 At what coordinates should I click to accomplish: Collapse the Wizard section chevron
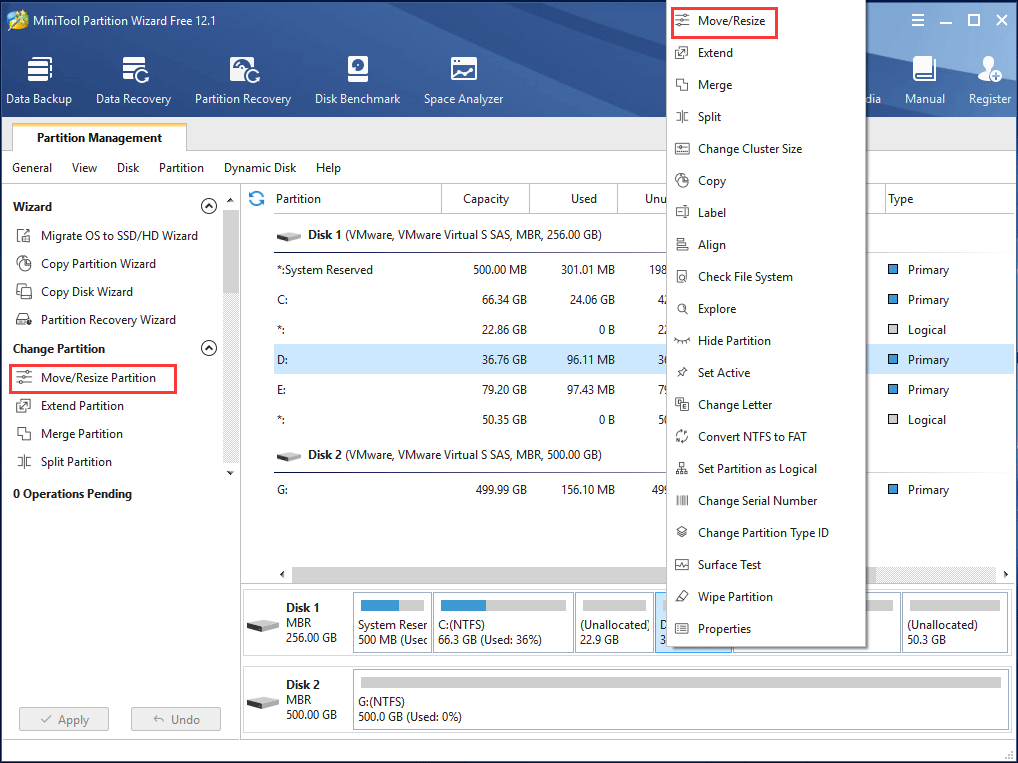click(208, 206)
